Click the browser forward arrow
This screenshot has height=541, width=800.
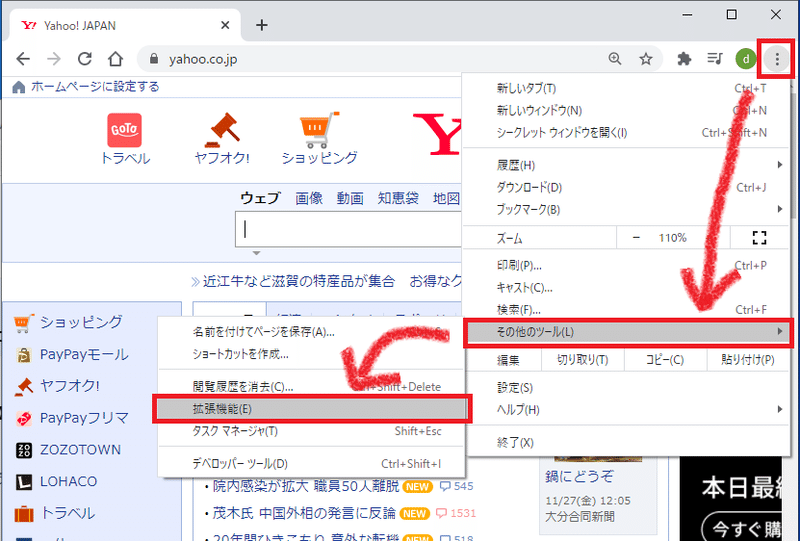click(x=54, y=59)
